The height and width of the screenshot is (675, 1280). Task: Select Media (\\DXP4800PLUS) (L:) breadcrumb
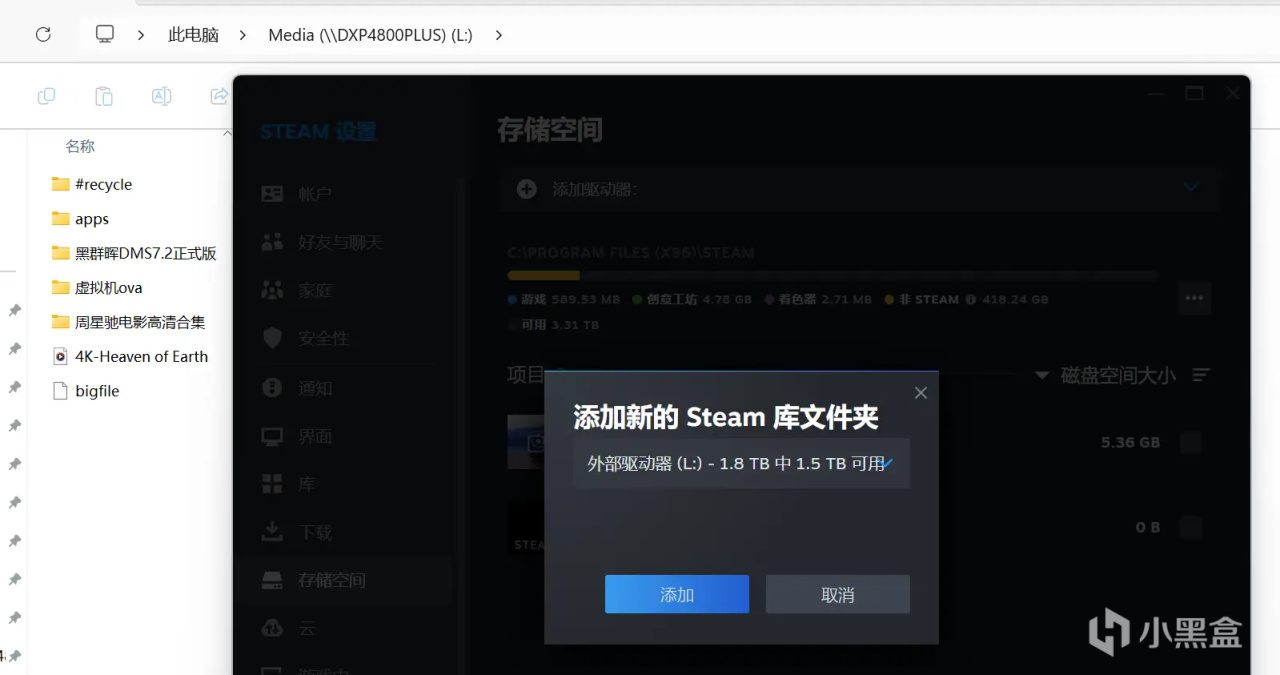coord(370,34)
